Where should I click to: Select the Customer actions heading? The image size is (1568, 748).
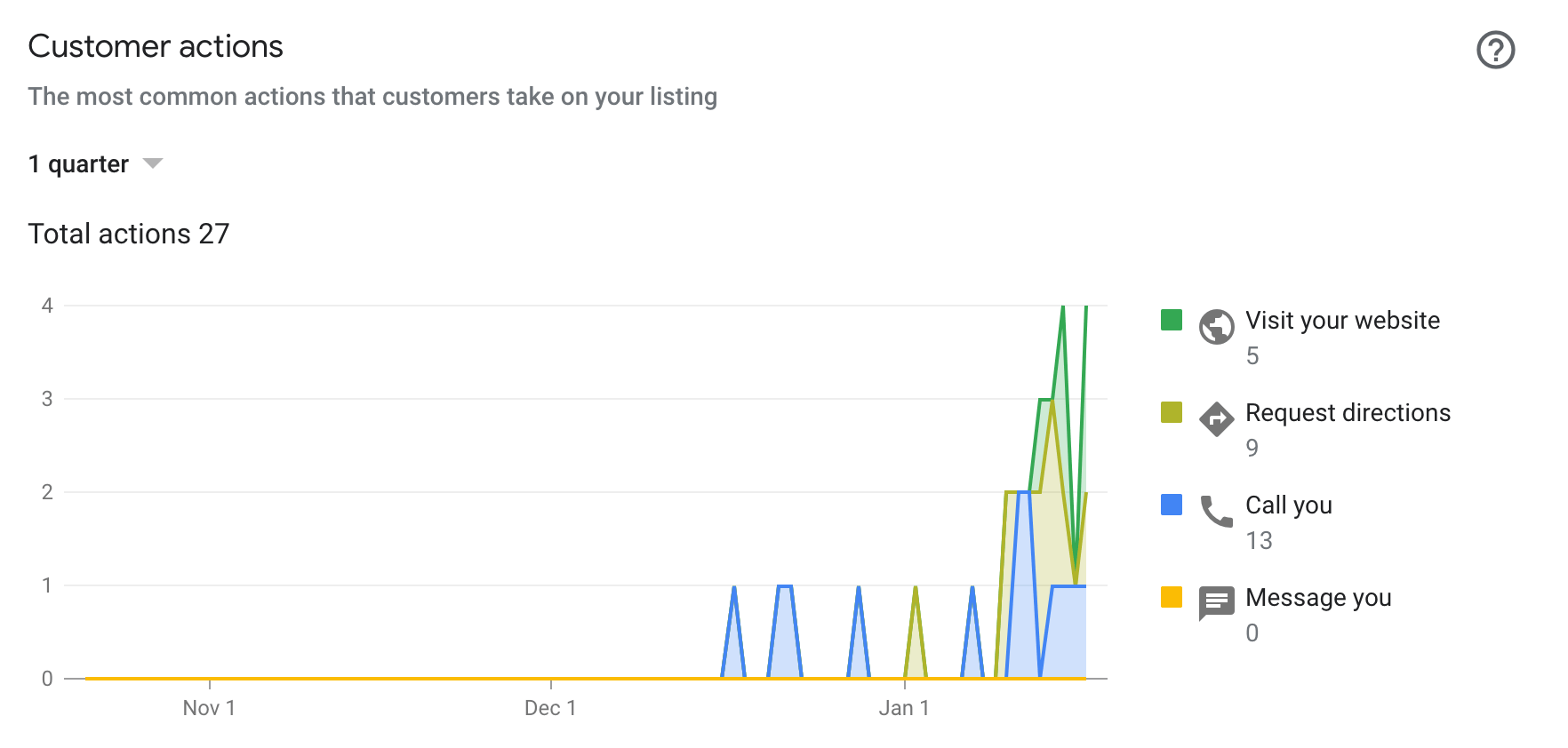tap(156, 47)
